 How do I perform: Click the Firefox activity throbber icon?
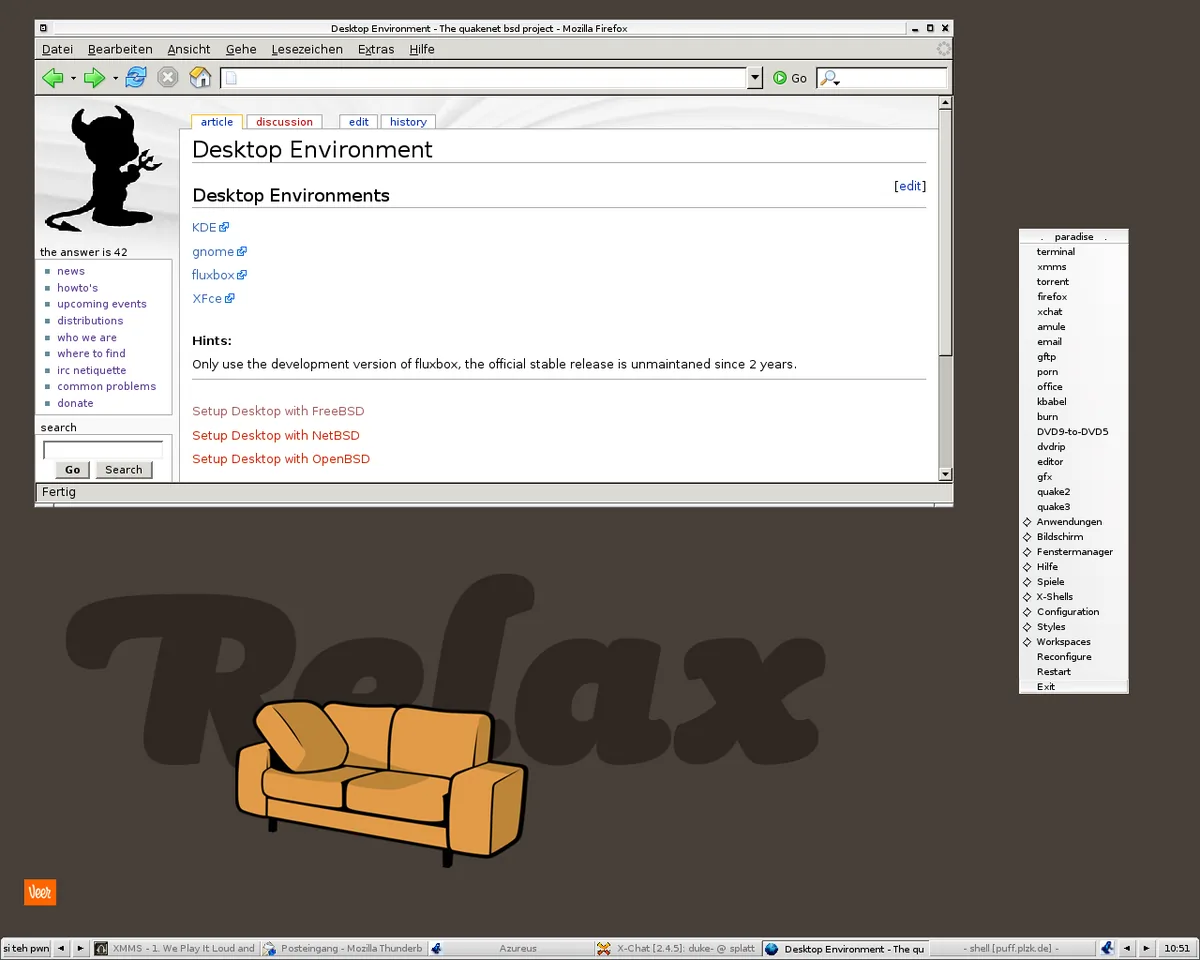(x=943, y=49)
